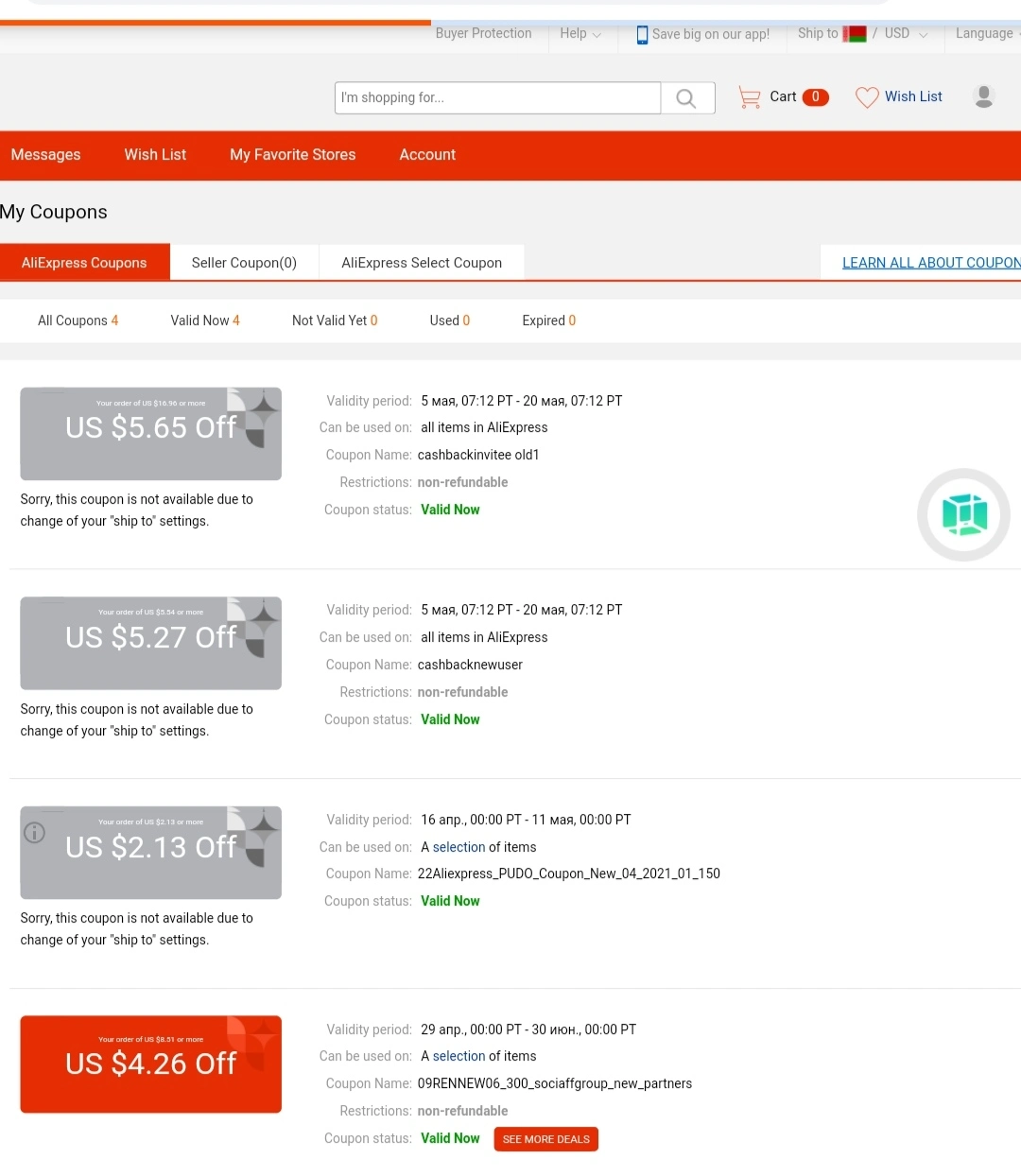Go to My Favorite Stores

point(293,155)
